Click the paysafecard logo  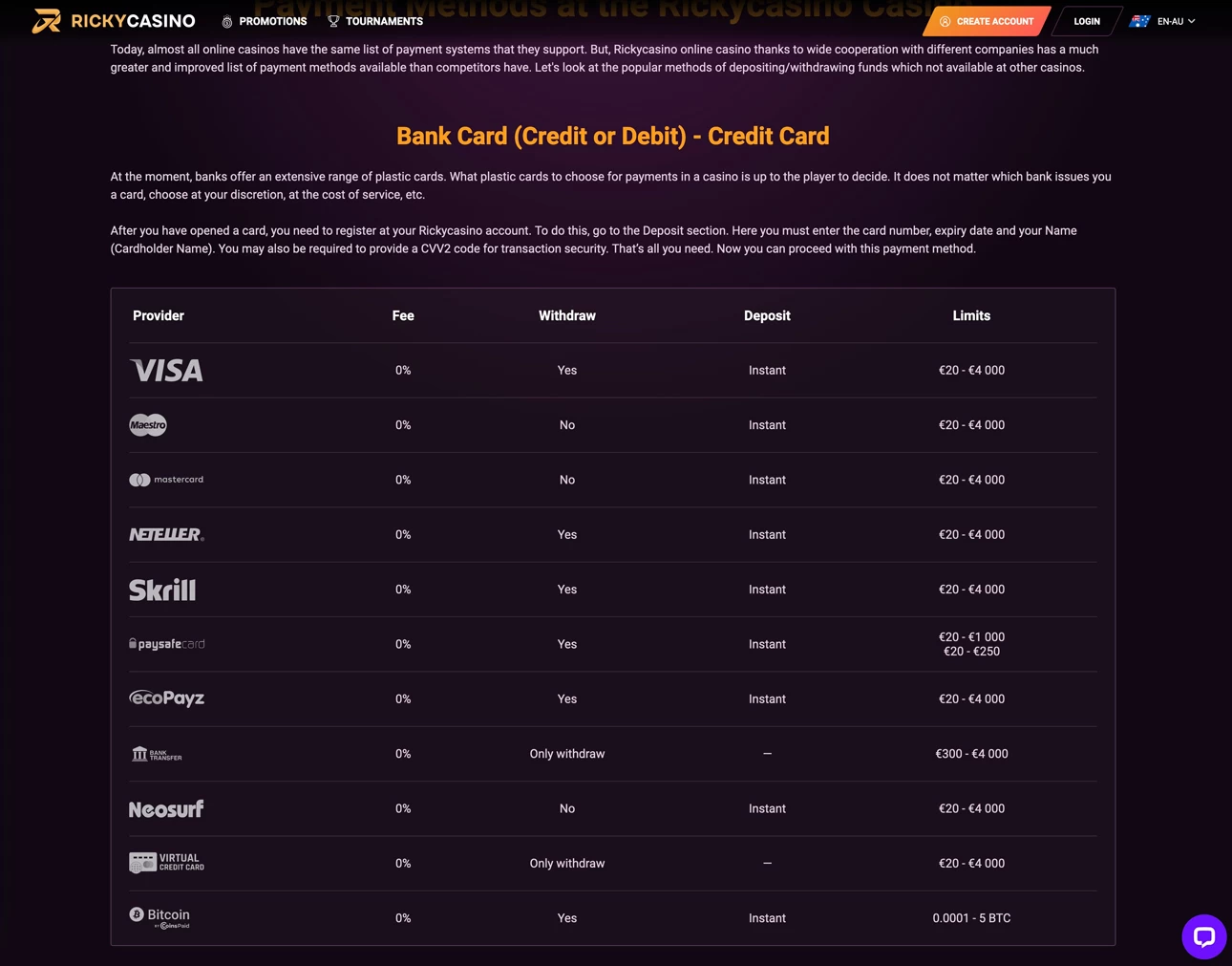[x=167, y=644]
